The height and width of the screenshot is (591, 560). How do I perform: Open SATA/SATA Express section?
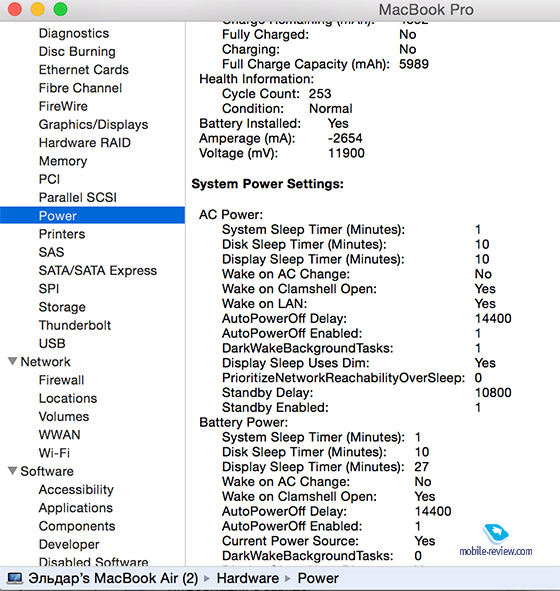98,271
